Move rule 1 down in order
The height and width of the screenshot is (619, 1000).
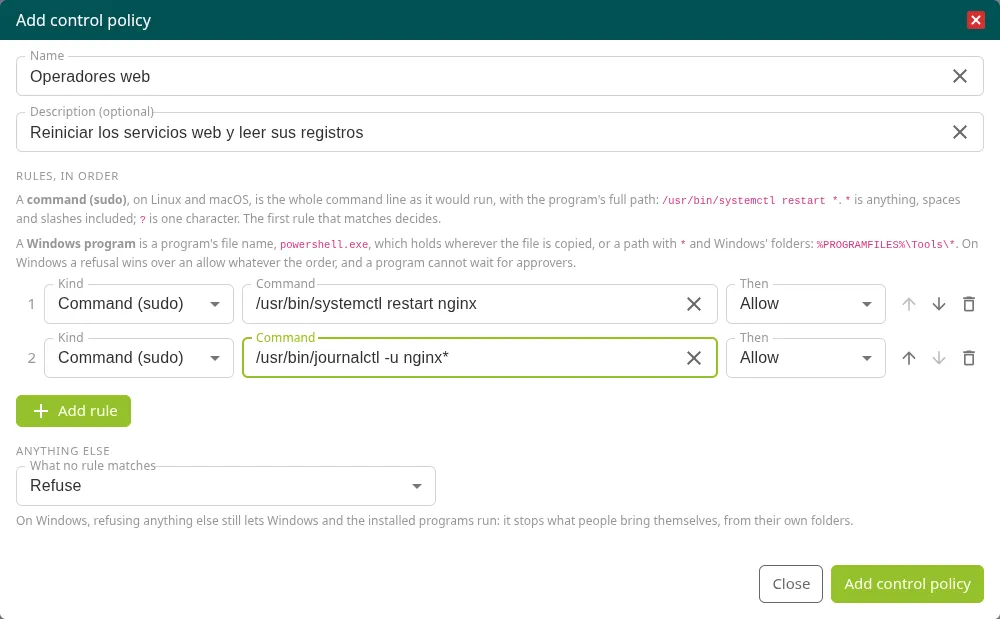pyautogui.click(x=939, y=304)
